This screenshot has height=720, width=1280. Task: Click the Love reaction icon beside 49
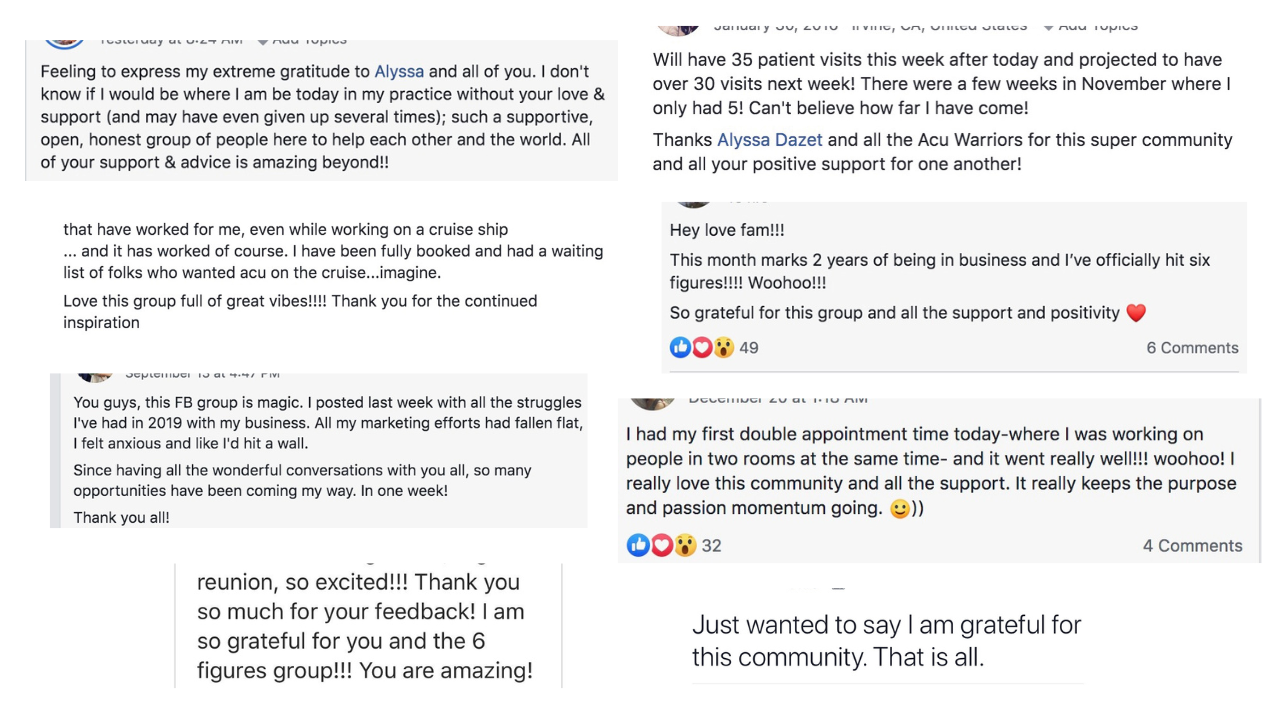coord(702,348)
